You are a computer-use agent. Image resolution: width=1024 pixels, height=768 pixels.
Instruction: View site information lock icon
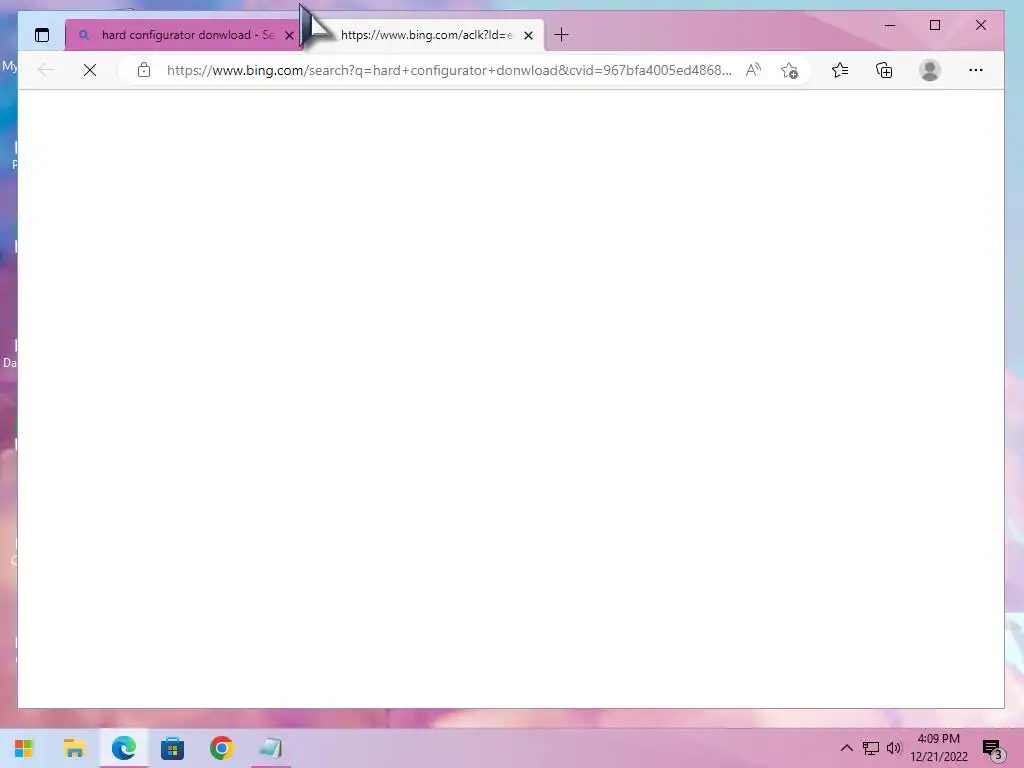[144, 70]
